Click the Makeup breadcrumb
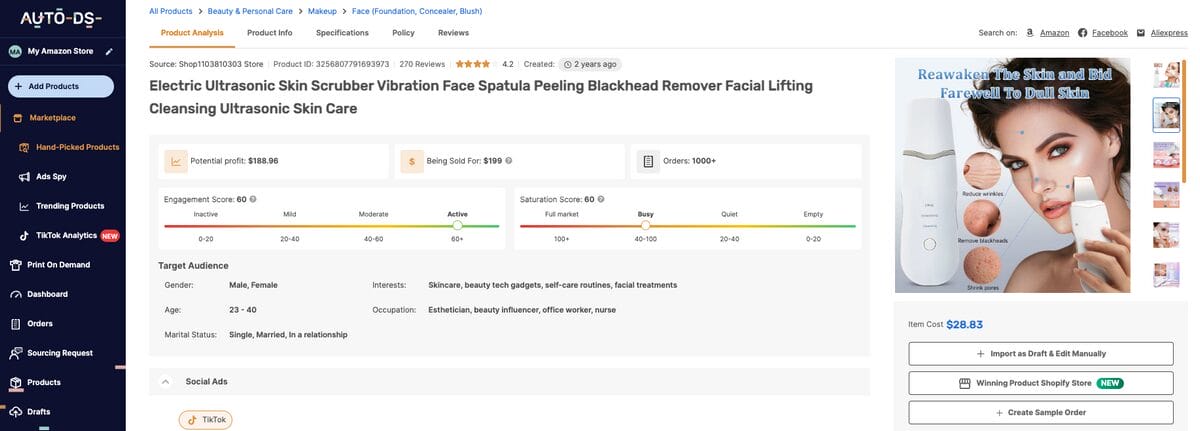The width and height of the screenshot is (1200, 431). tap(320, 11)
